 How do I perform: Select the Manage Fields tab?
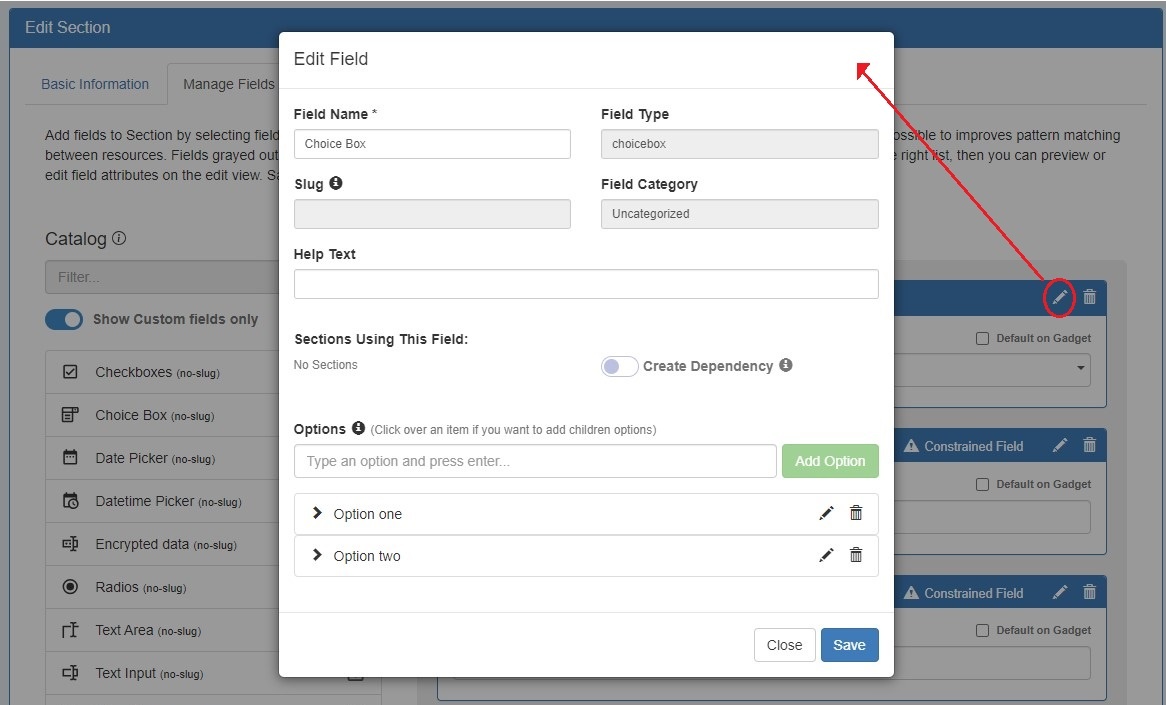click(x=227, y=84)
